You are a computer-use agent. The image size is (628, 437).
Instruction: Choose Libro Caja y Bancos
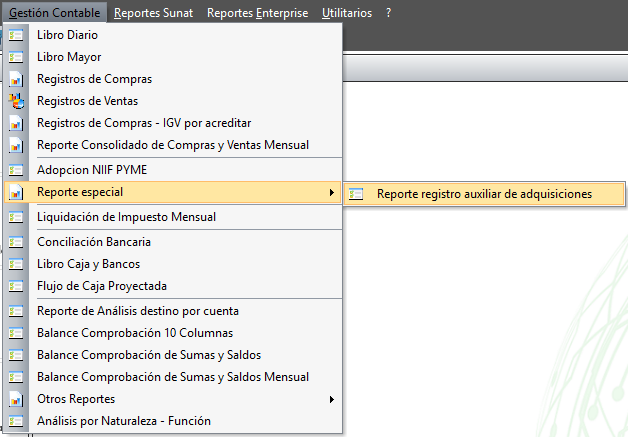173,264
